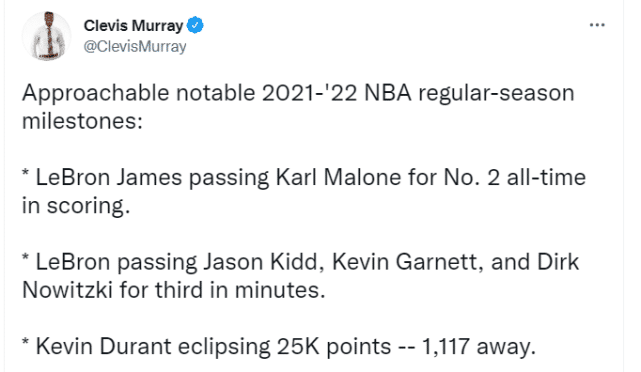641x372 pixels.
Task: Click the 'NBA' text in the tweet
Action: point(388,93)
